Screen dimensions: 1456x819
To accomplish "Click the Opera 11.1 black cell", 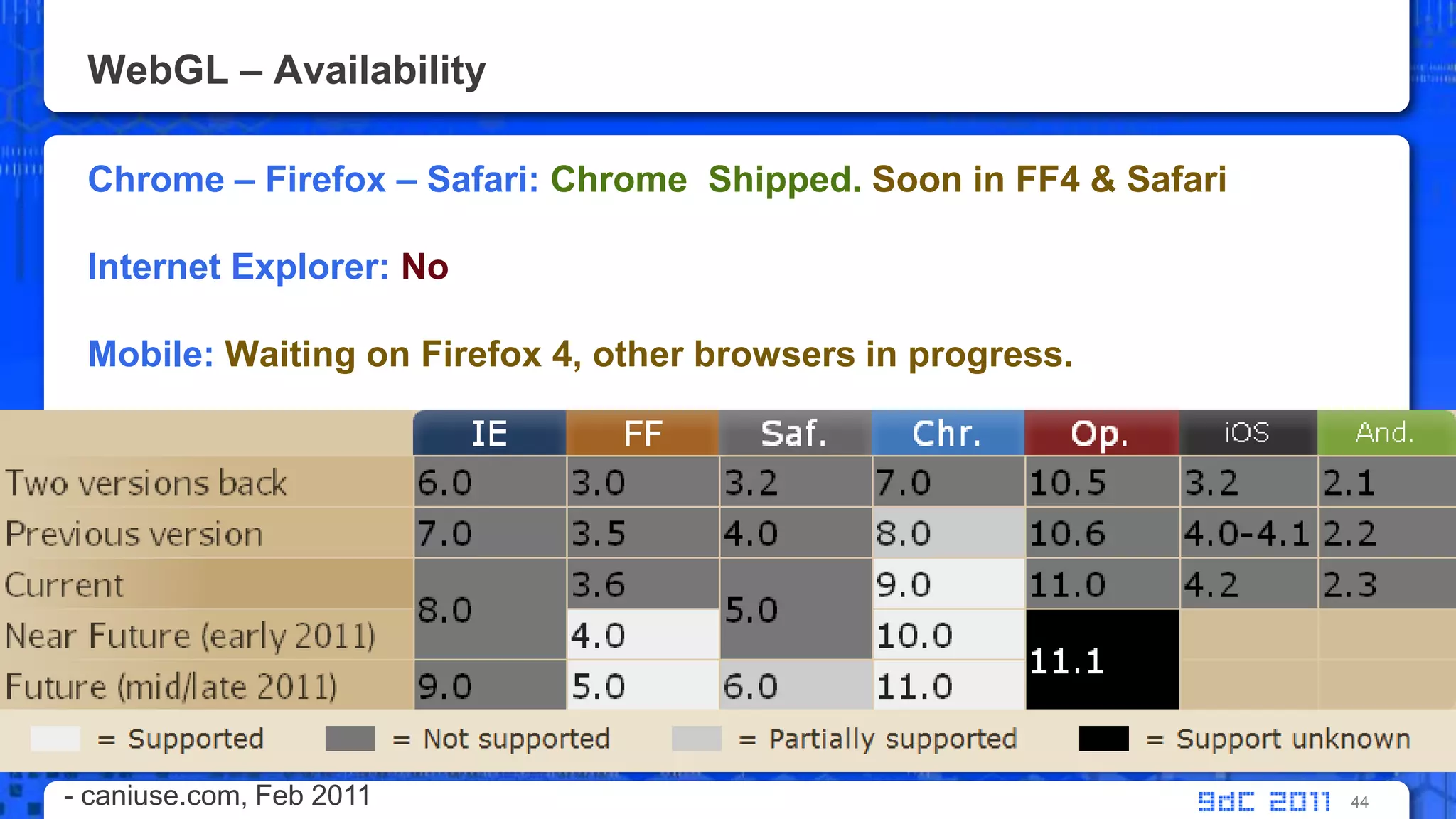I will click(1101, 660).
